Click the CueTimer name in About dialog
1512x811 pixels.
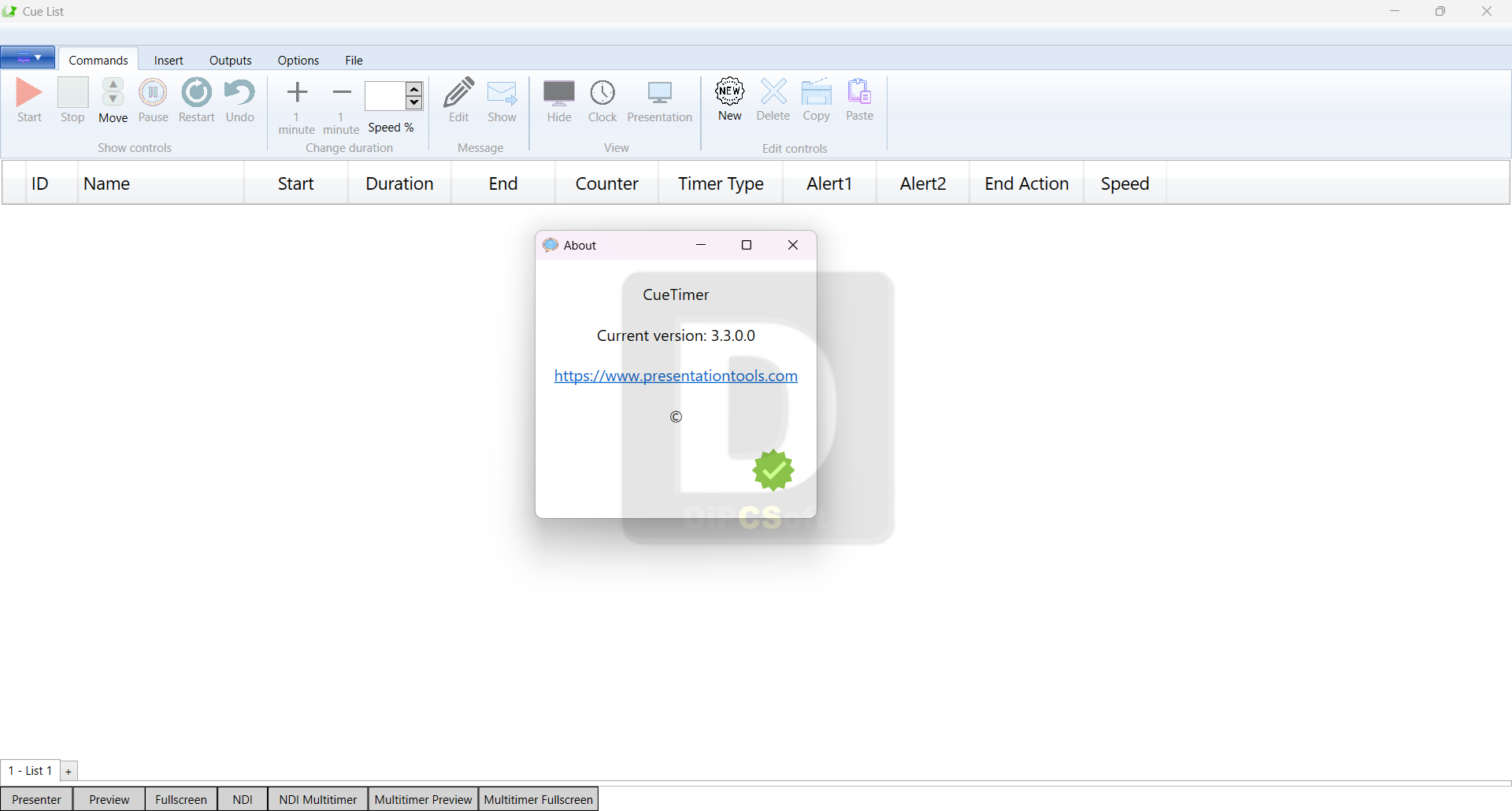pos(676,294)
